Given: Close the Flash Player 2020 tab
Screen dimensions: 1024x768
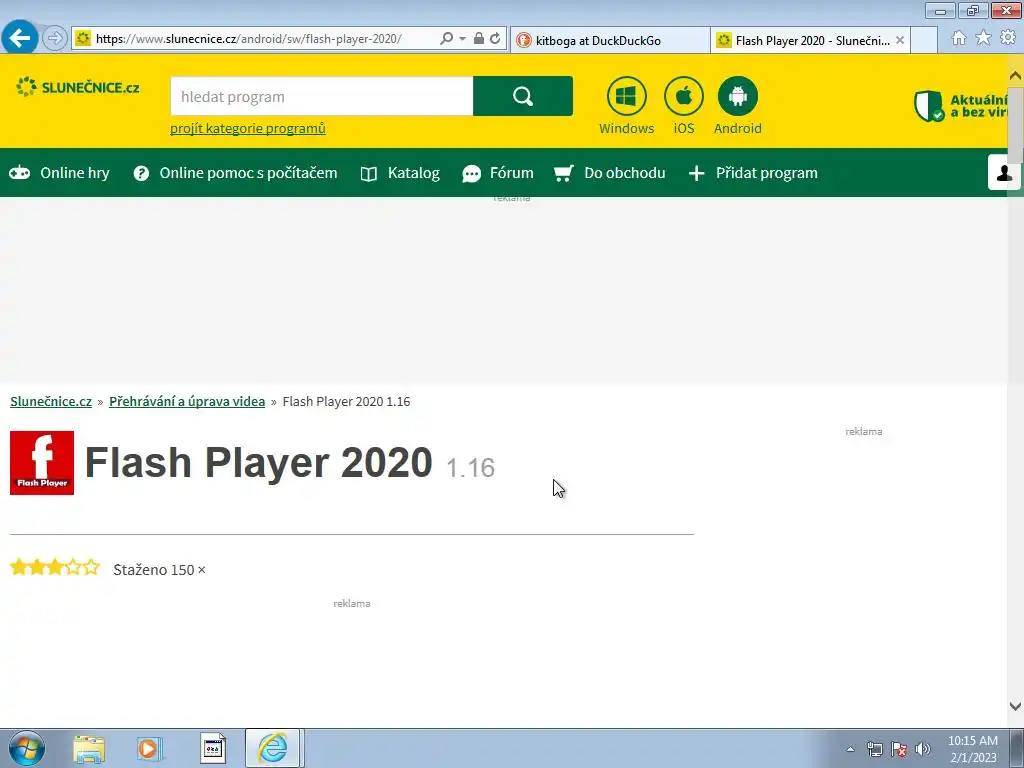Looking at the screenshot, I should click(900, 40).
